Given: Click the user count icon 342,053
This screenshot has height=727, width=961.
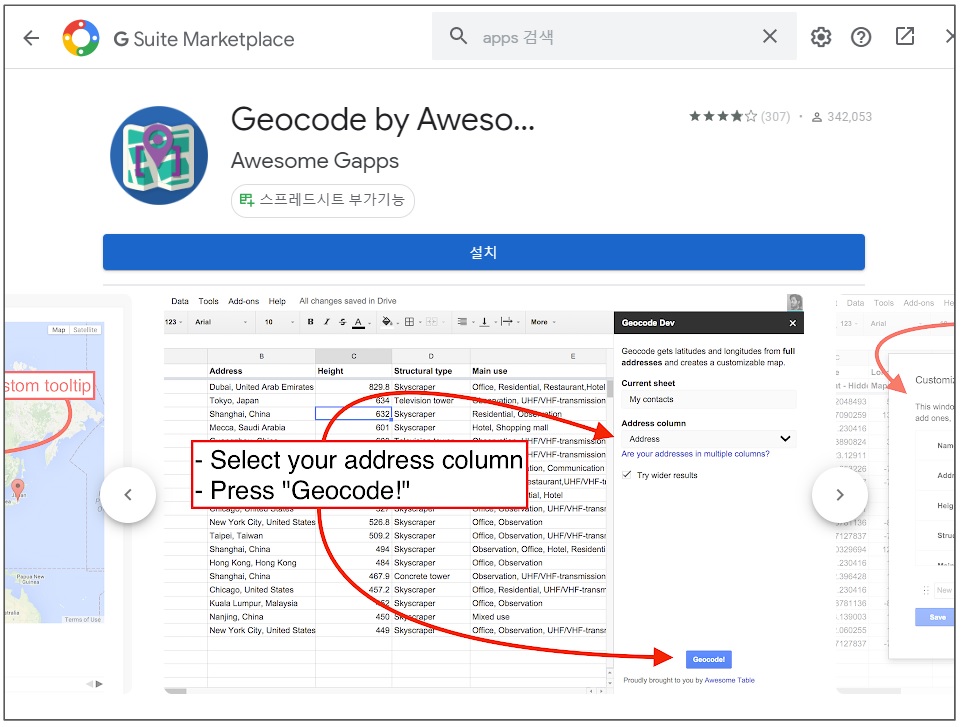Looking at the screenshot, I should (816, 117).
